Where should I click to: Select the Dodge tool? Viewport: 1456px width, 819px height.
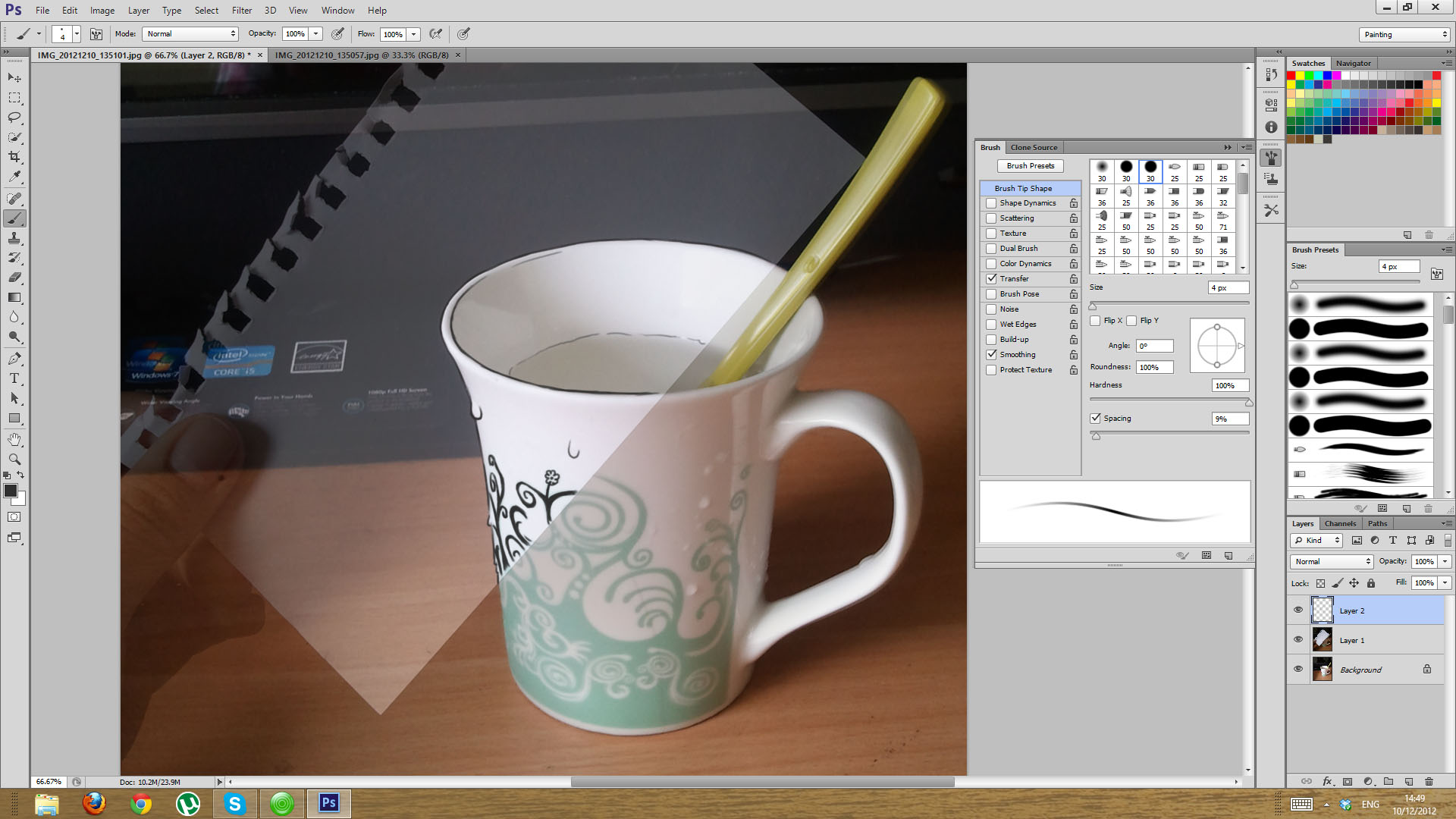coord(14,337)
